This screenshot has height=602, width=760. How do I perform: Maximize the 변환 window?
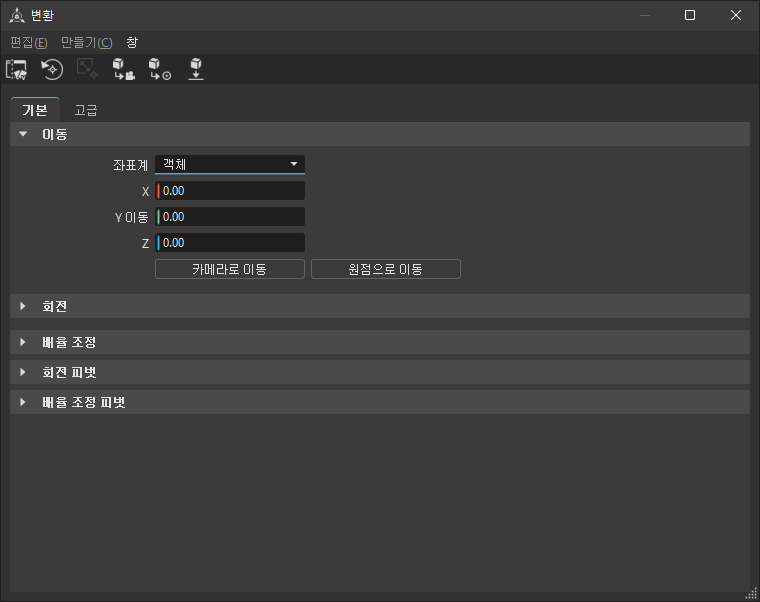coord(690,16)
